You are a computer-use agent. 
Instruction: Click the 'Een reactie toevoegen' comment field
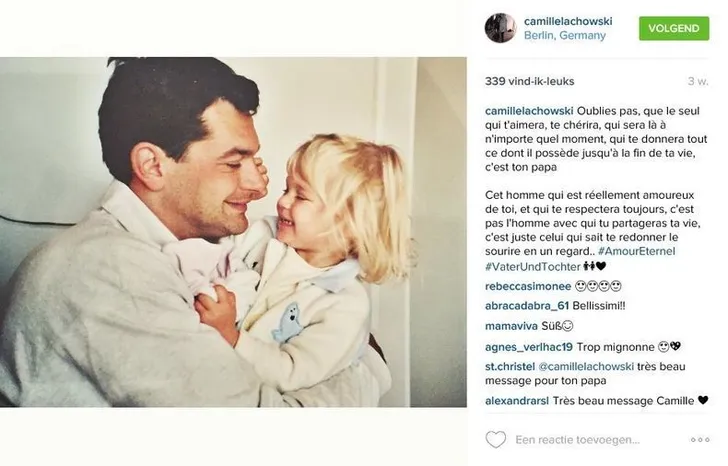pyautogui.click(x=577, y=440)
